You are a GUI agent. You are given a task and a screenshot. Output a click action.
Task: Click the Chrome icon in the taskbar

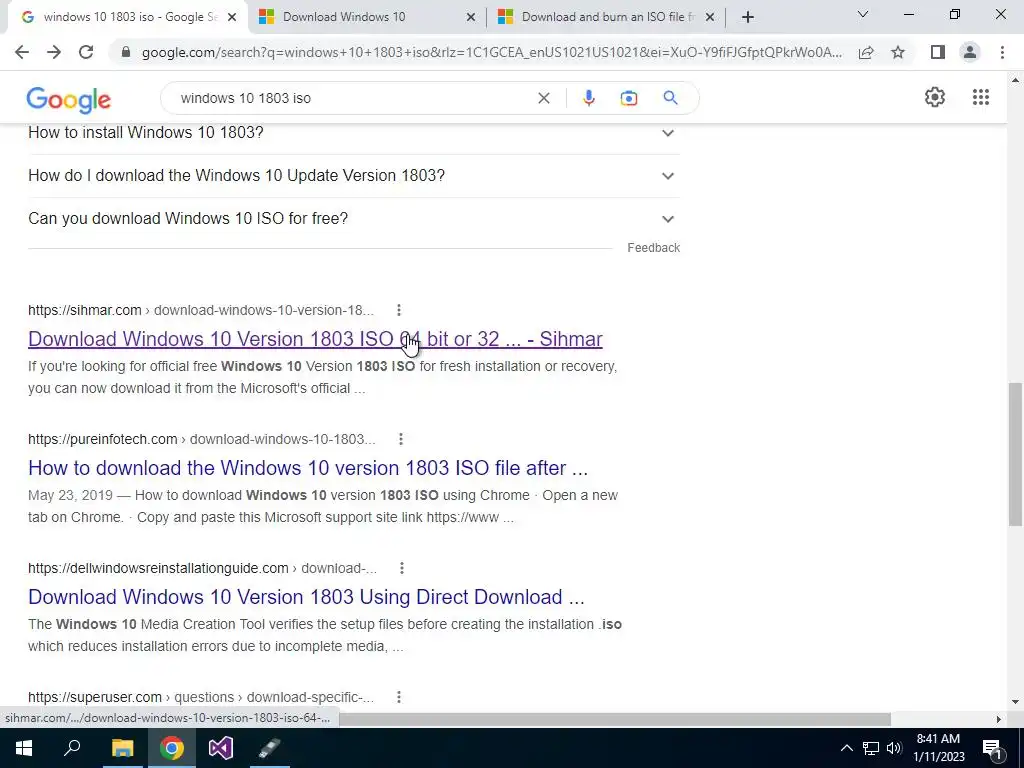(x=172, y=748)
